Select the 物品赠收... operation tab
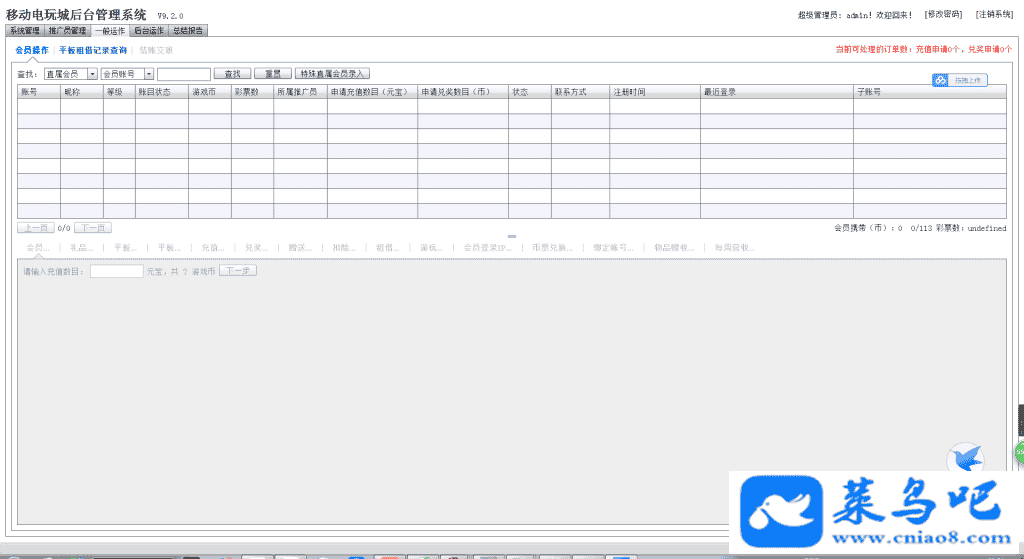This screenshot has width=1024, height=559. point(675,248)
